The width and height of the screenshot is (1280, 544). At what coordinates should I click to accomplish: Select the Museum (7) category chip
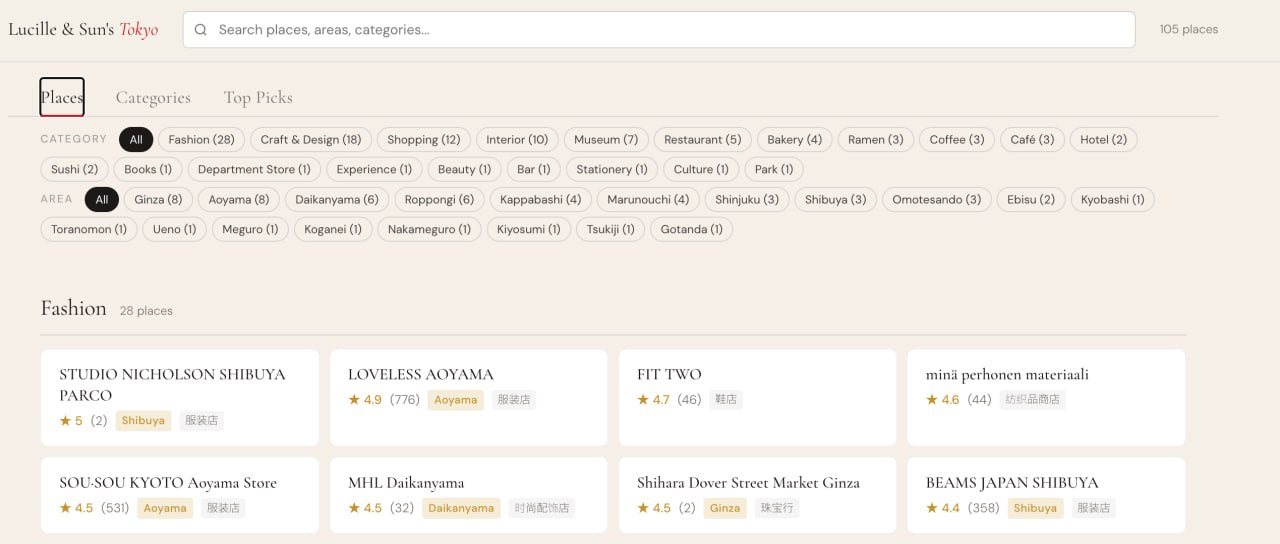(606, 140)
